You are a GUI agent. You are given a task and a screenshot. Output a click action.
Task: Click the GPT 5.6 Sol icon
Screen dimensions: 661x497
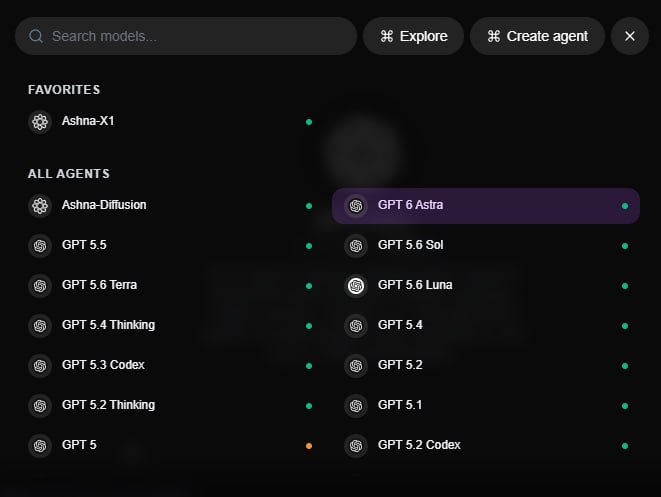[x=356, y=246]
